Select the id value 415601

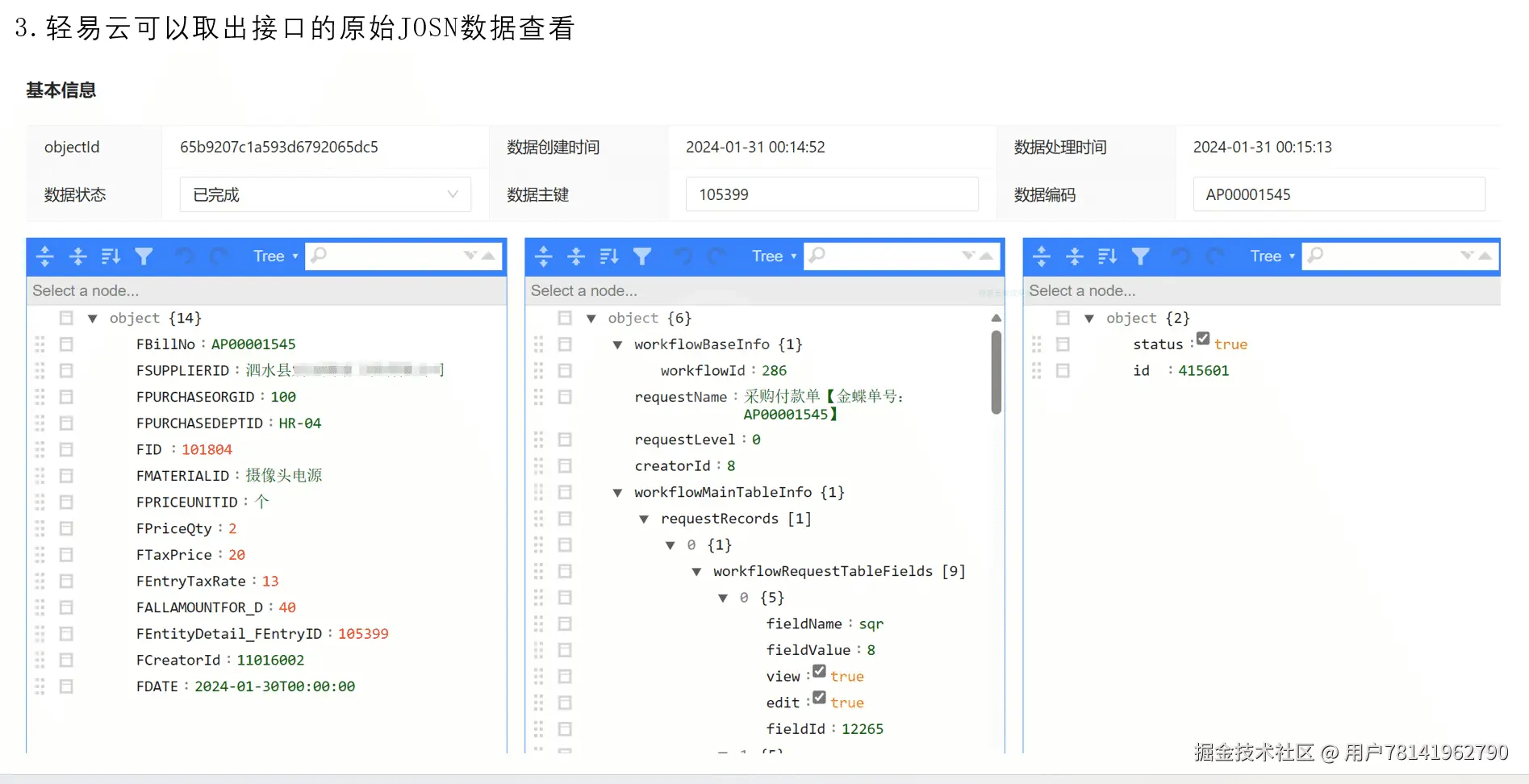[1204, 371]
